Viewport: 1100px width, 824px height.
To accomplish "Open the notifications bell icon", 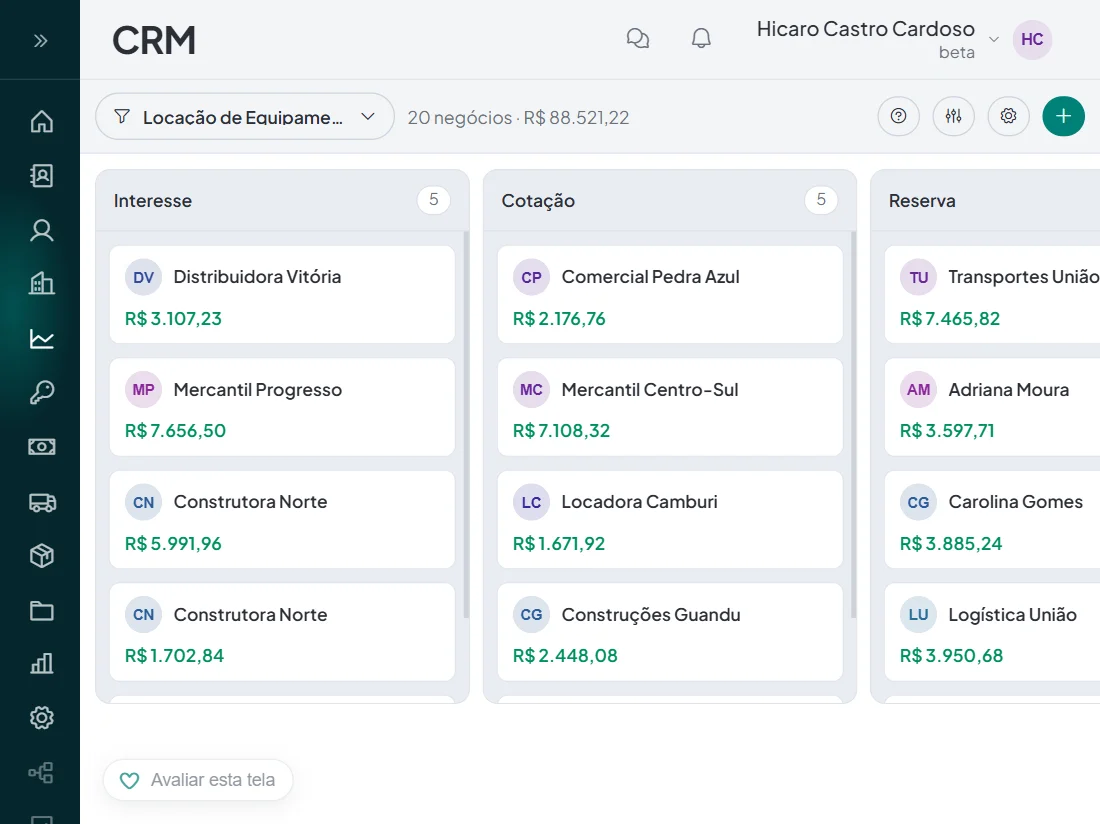I will (701, 39).
